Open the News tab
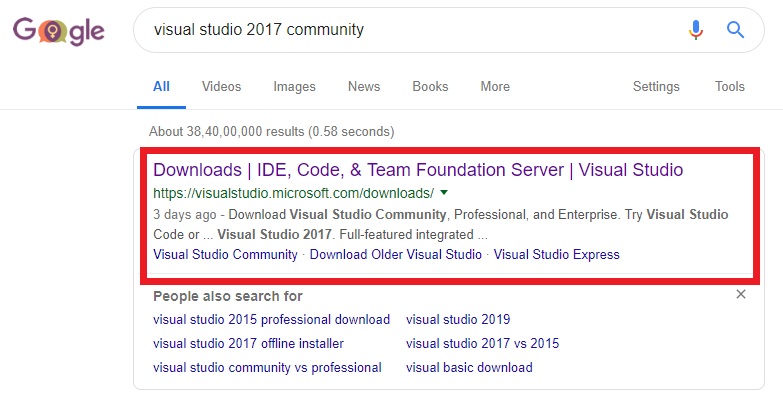The width and height of the screenshot is (783, 401). 364,86
